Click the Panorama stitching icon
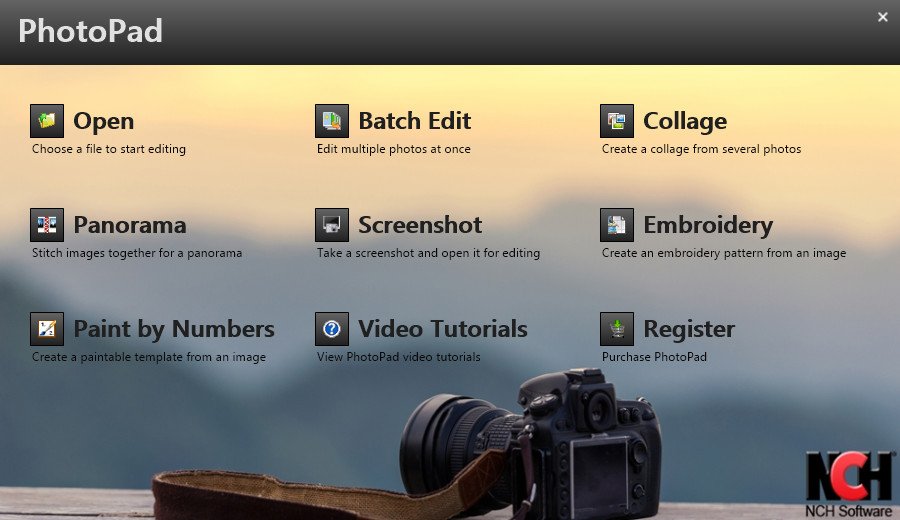Image resolution: width=900 pixels, height=520 pixels. [x=47, y=225]
